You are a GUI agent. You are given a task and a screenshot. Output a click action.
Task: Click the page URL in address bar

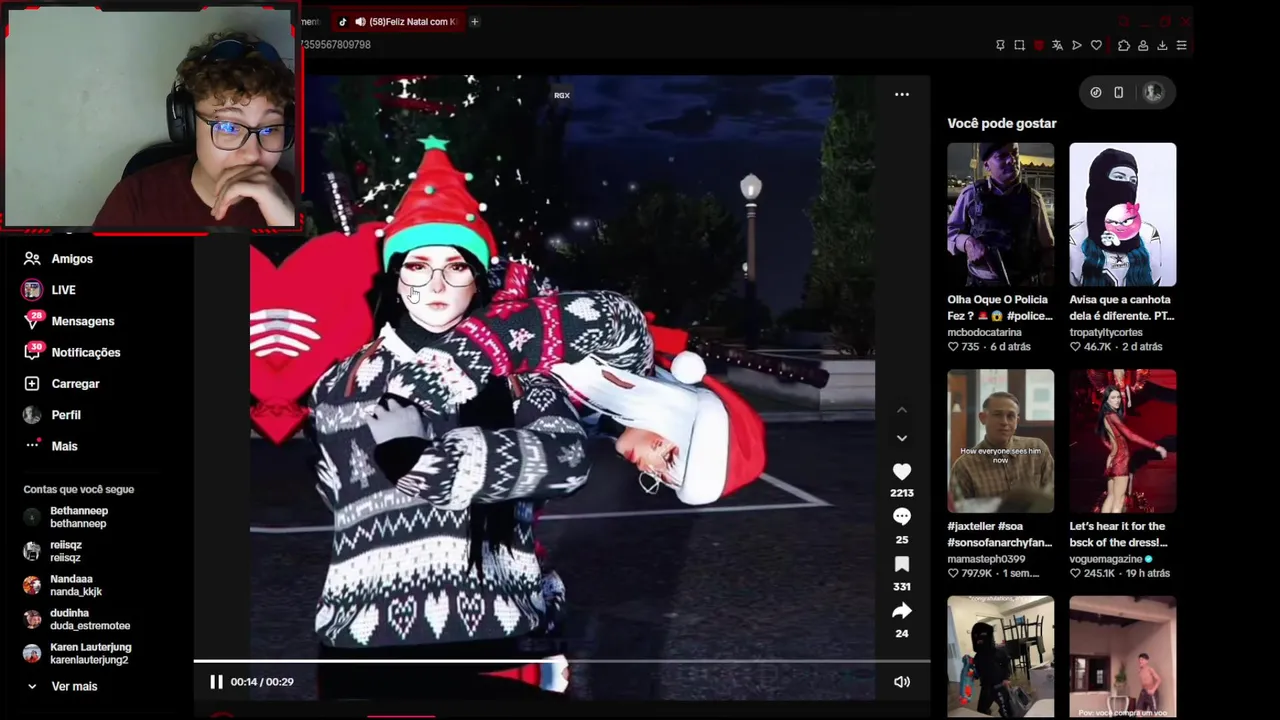tap(336, 45)
